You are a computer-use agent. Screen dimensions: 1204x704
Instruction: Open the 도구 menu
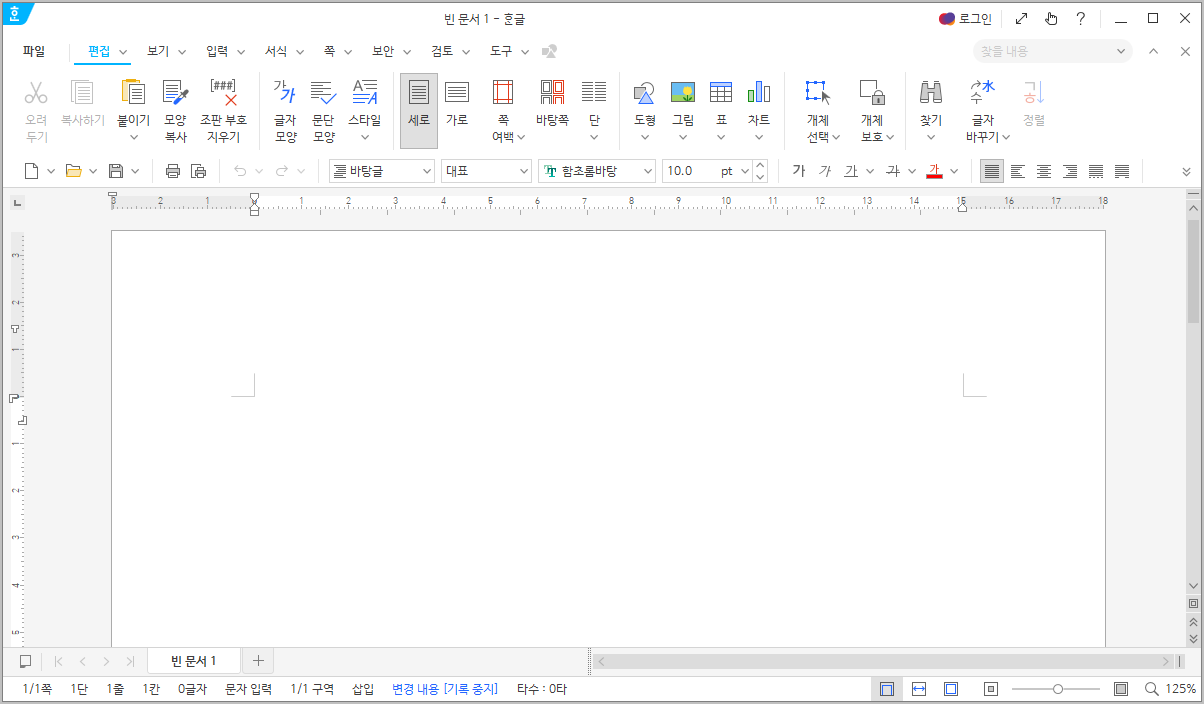click(501, 51)
